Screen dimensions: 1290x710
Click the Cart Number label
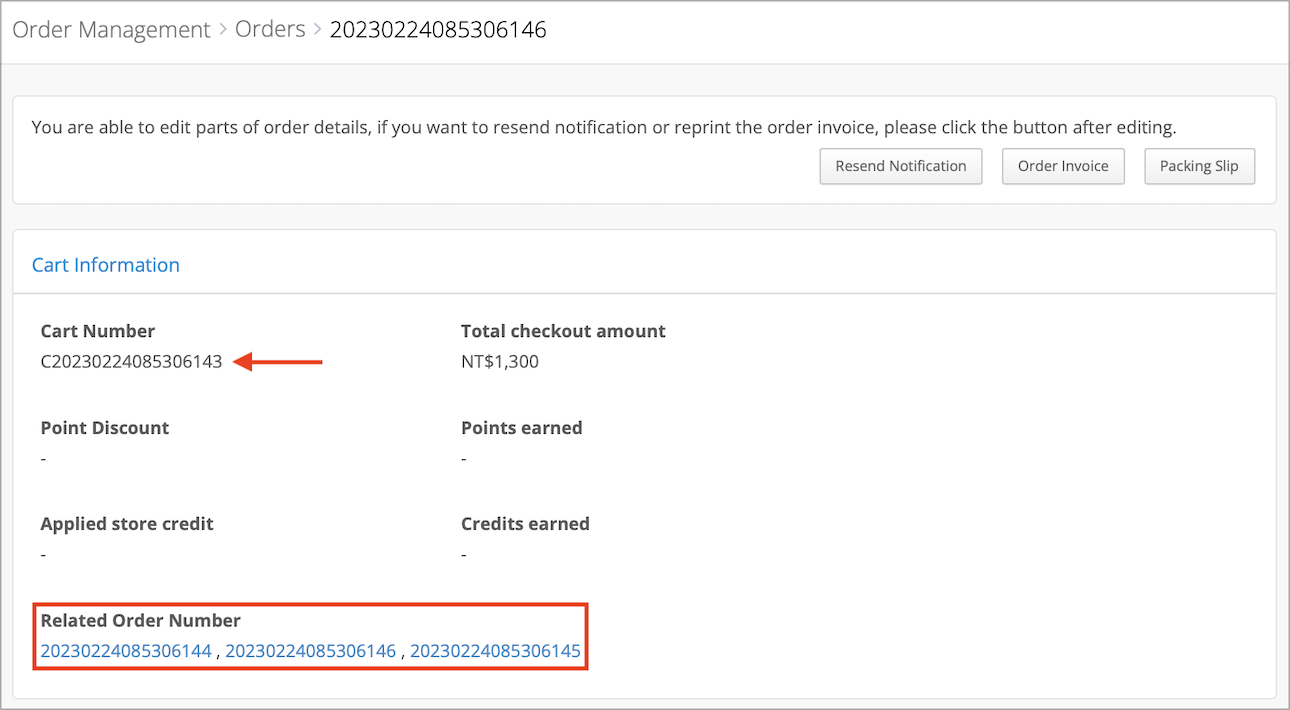coord(98,331)
